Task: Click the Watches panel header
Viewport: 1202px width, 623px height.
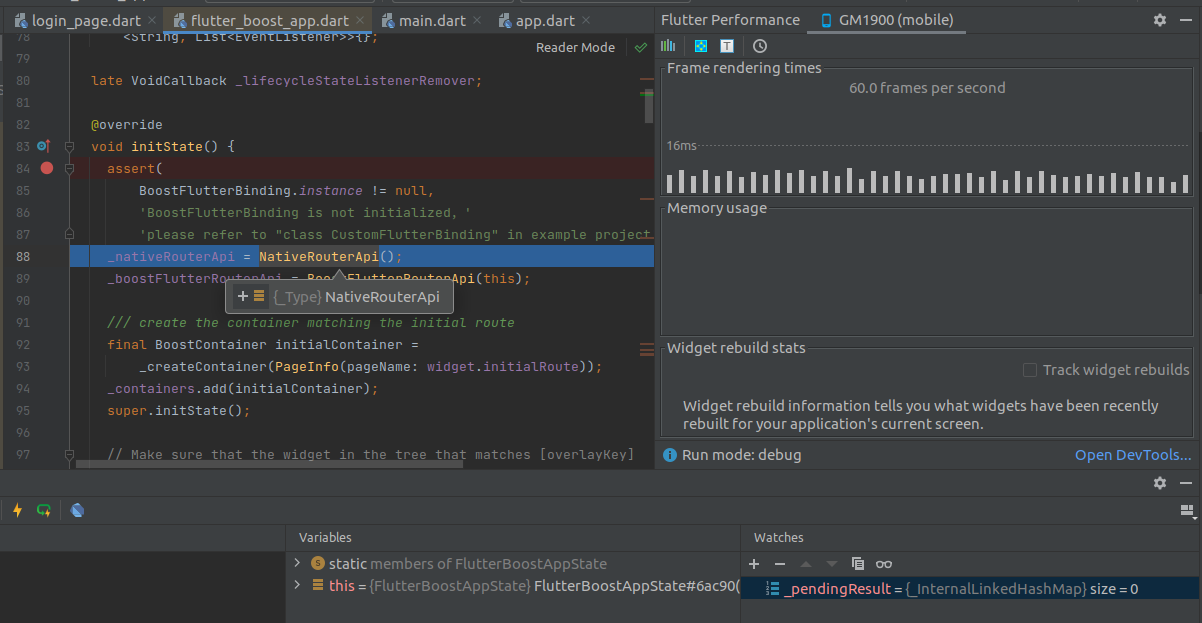Action: click(778, 538)
